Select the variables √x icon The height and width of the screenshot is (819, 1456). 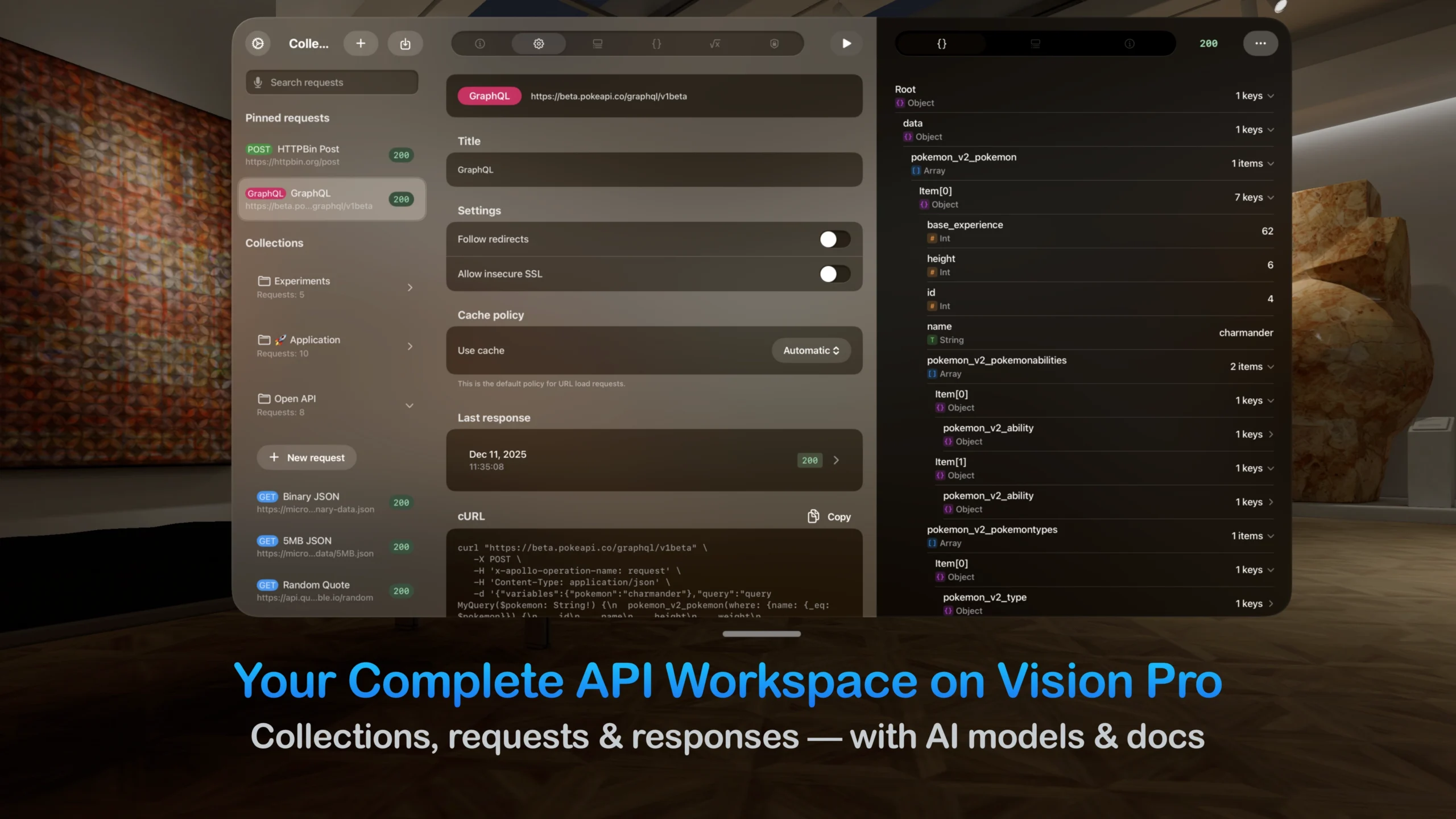click(x=715, y=43)
